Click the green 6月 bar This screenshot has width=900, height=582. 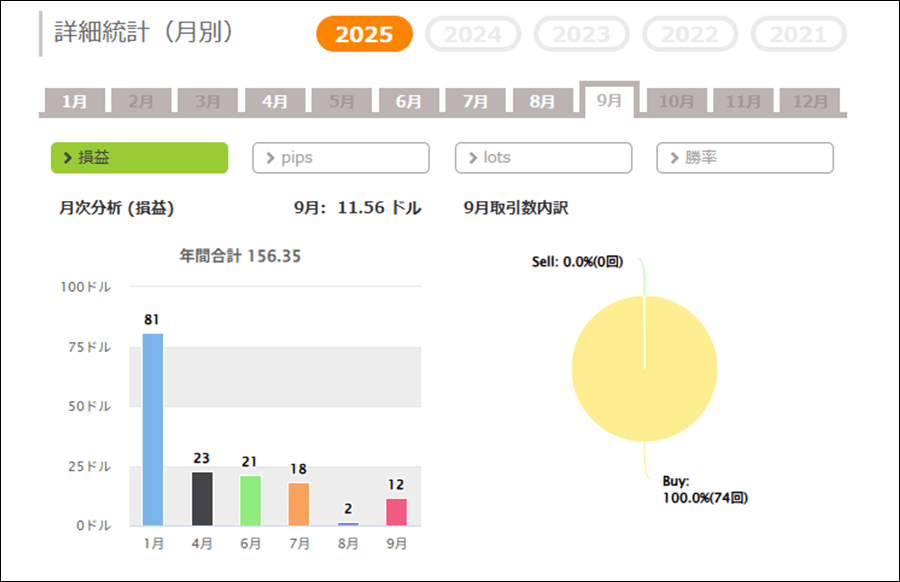click(x=250, y=500)
